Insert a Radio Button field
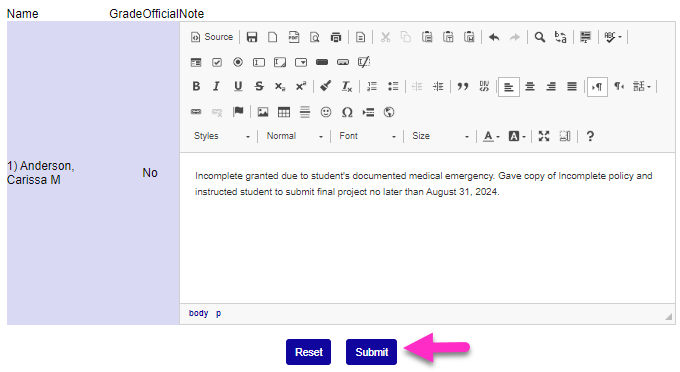 coord(238,62)
